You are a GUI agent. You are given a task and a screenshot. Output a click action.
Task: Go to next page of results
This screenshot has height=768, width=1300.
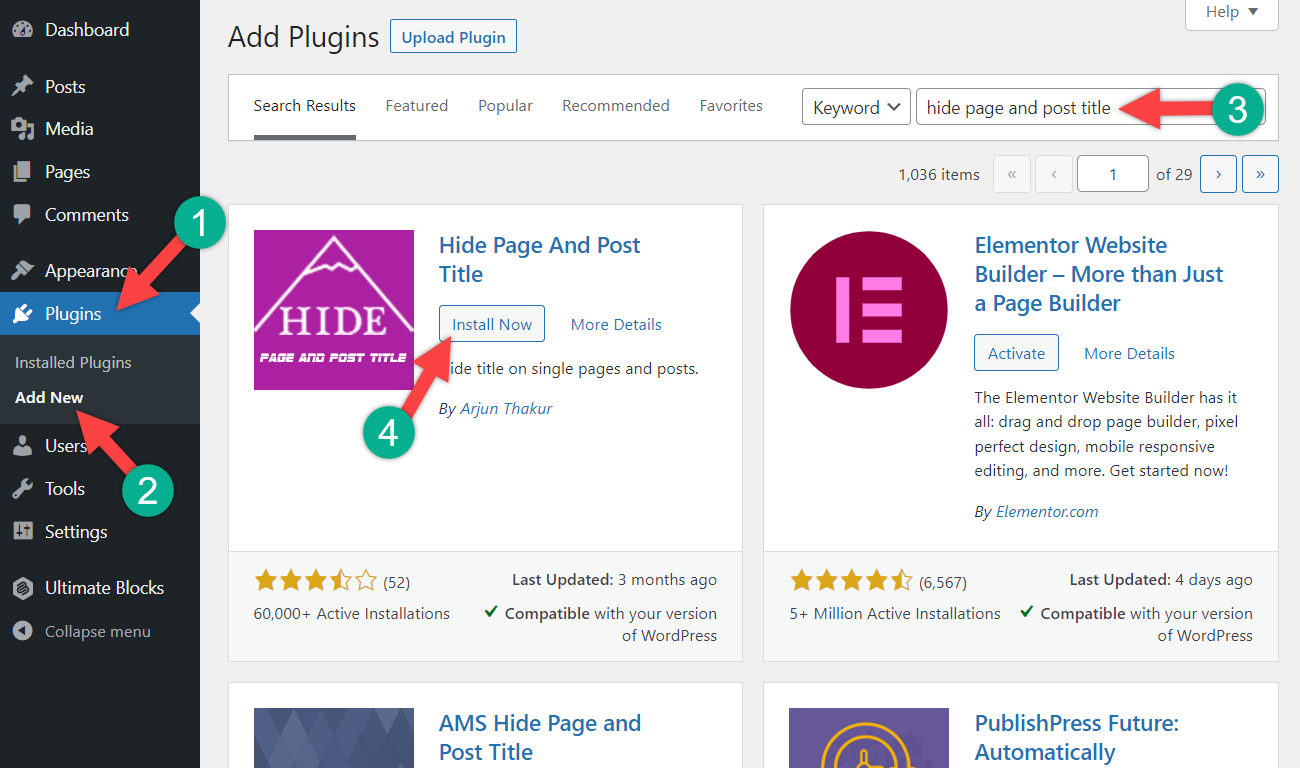pos(1218,174)
